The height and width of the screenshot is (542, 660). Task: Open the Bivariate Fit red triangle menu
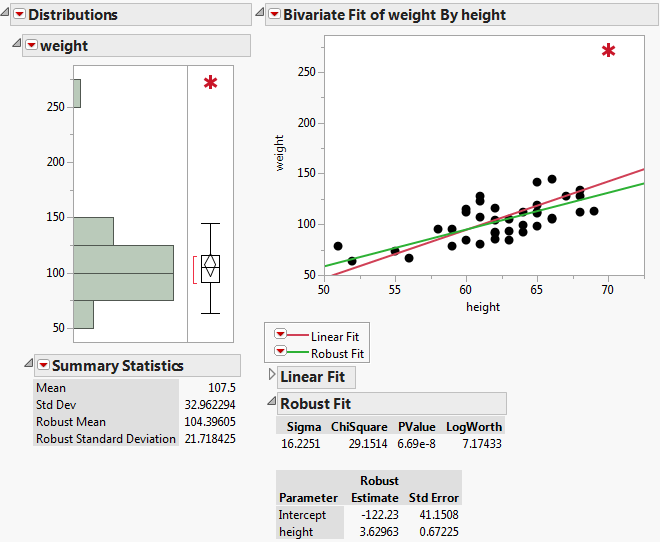point(274,15)
